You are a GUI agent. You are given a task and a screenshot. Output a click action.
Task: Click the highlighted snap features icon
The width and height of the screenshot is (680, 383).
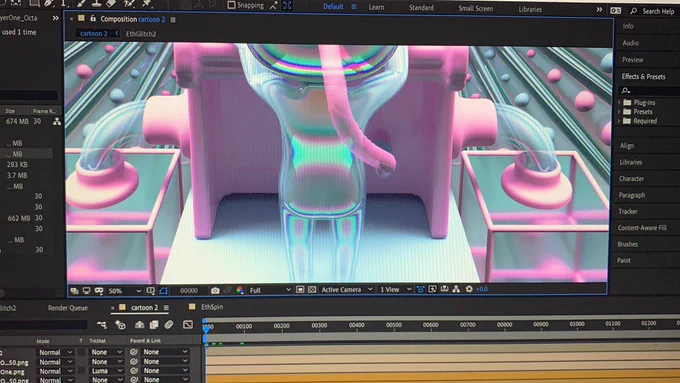tap(288, 6)
